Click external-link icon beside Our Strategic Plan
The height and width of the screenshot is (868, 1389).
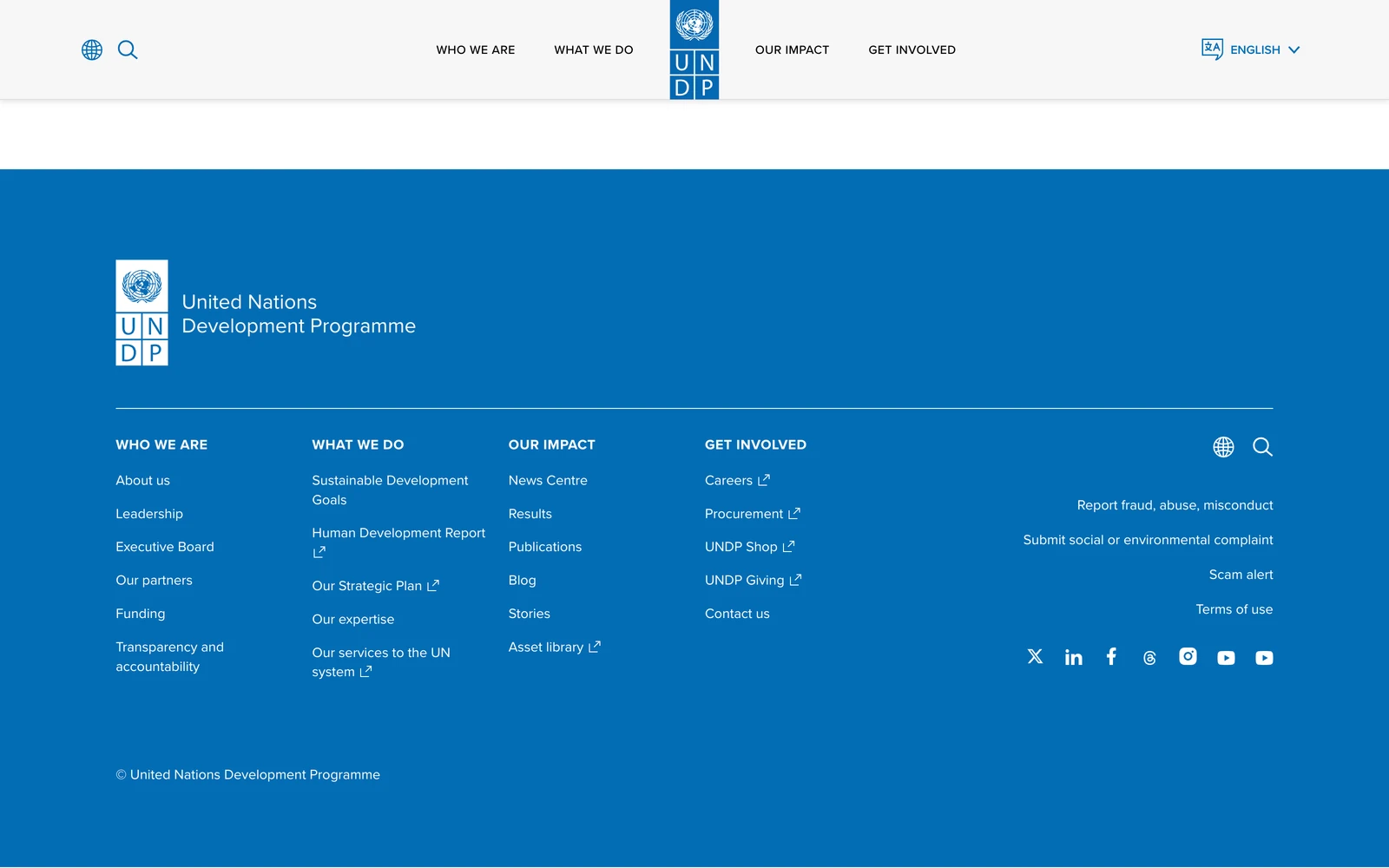(x=433, y=586)
